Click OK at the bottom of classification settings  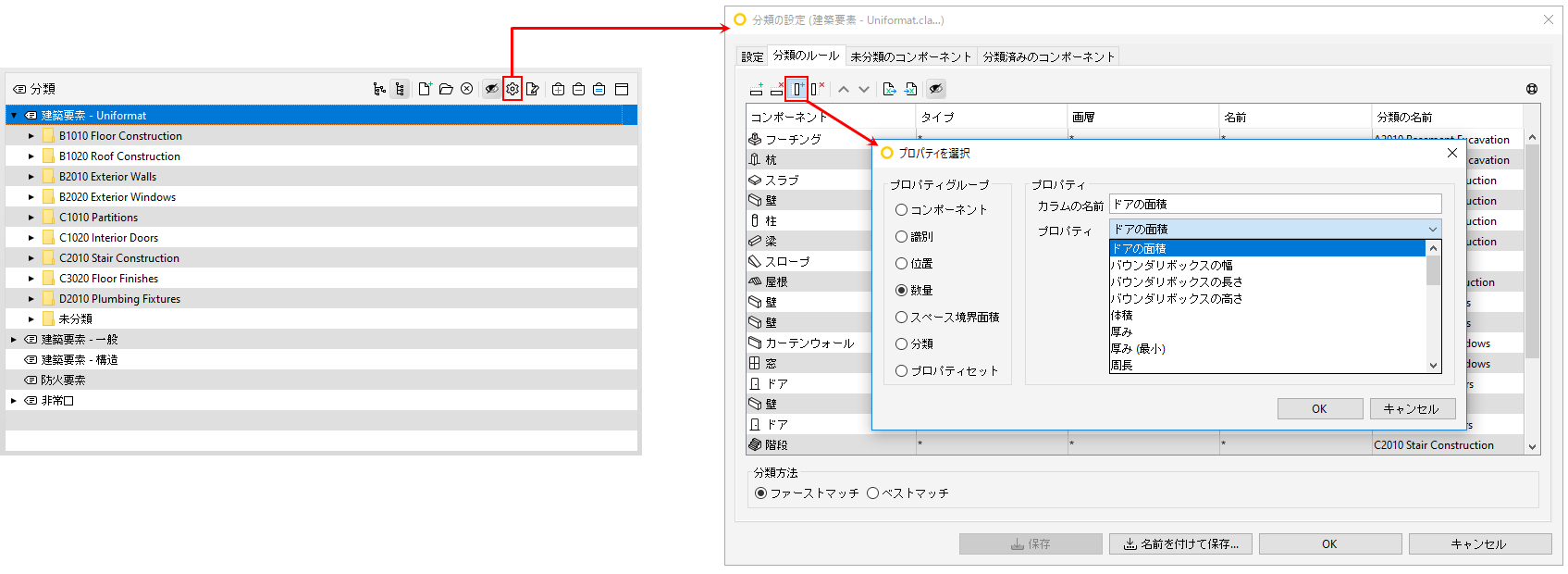pyautogui.click(x=1329, y=543)
